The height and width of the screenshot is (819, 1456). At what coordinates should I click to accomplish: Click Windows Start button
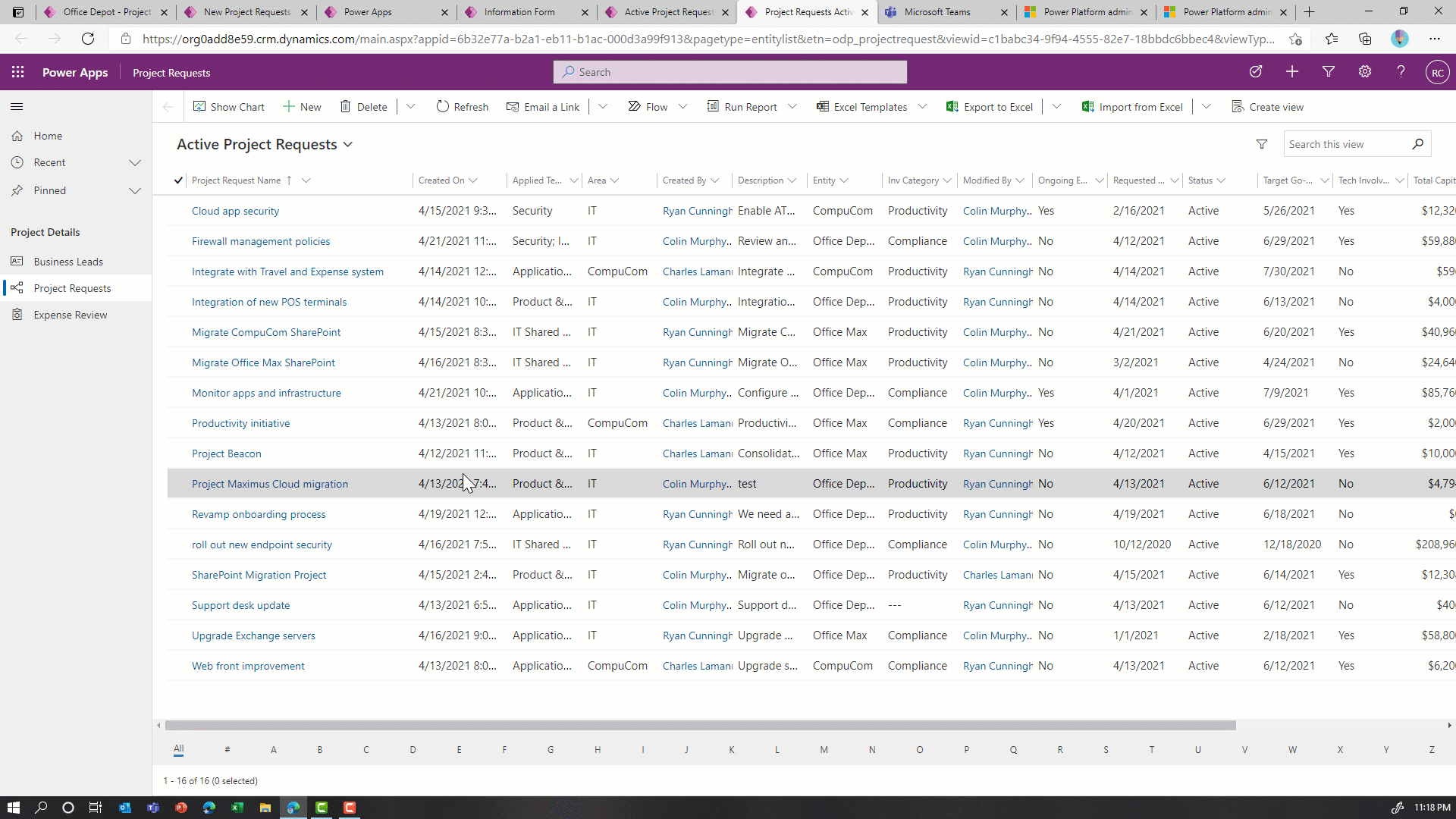[x=13, y=808]
